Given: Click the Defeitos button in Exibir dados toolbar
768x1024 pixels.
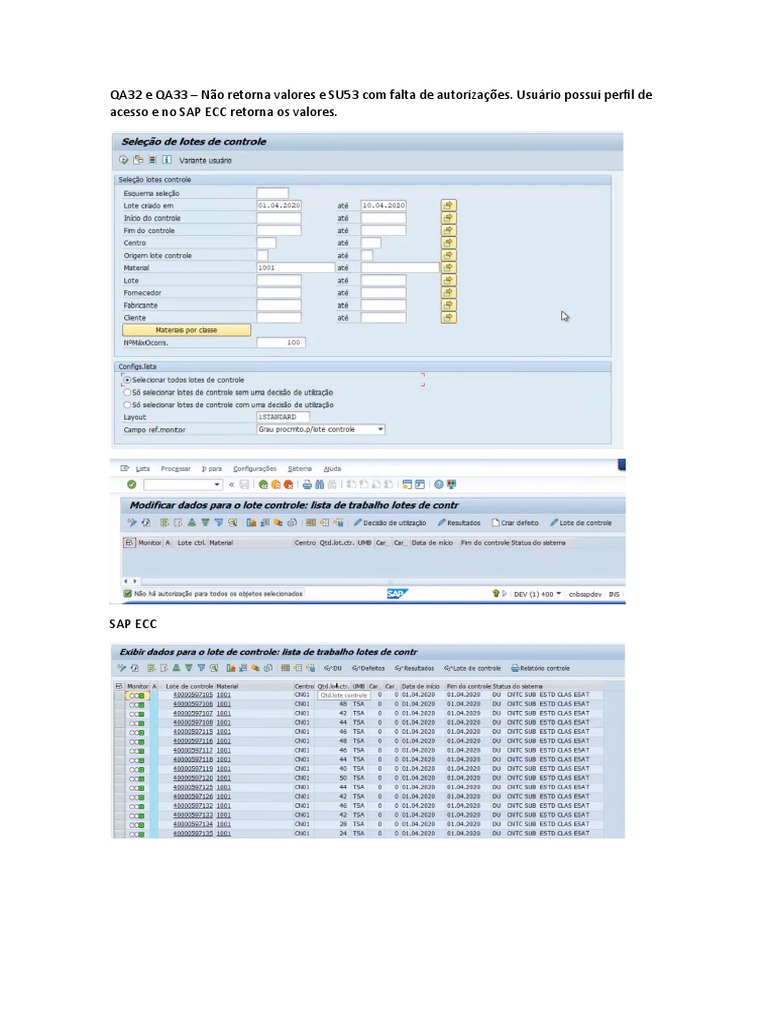Looking at the screenshot, I should (368, 668).
